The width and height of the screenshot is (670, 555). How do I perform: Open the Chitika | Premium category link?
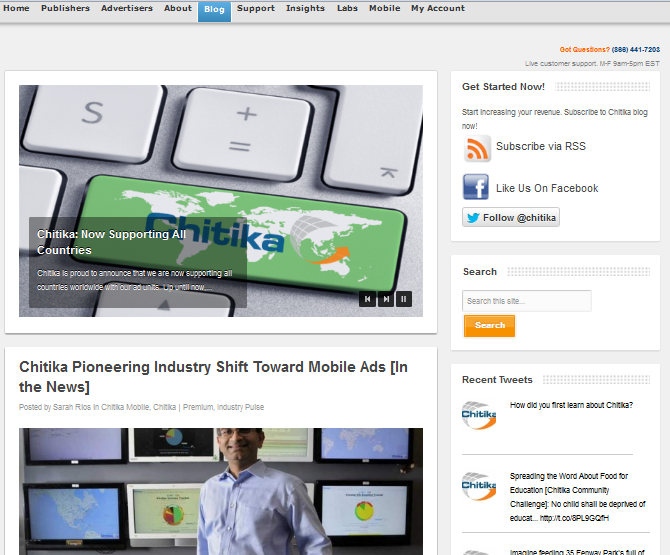pos(183,407)
